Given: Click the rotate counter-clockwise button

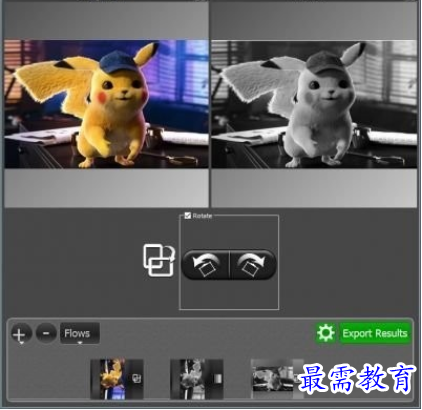Looking at the screenshot, I should pos(206,264).
